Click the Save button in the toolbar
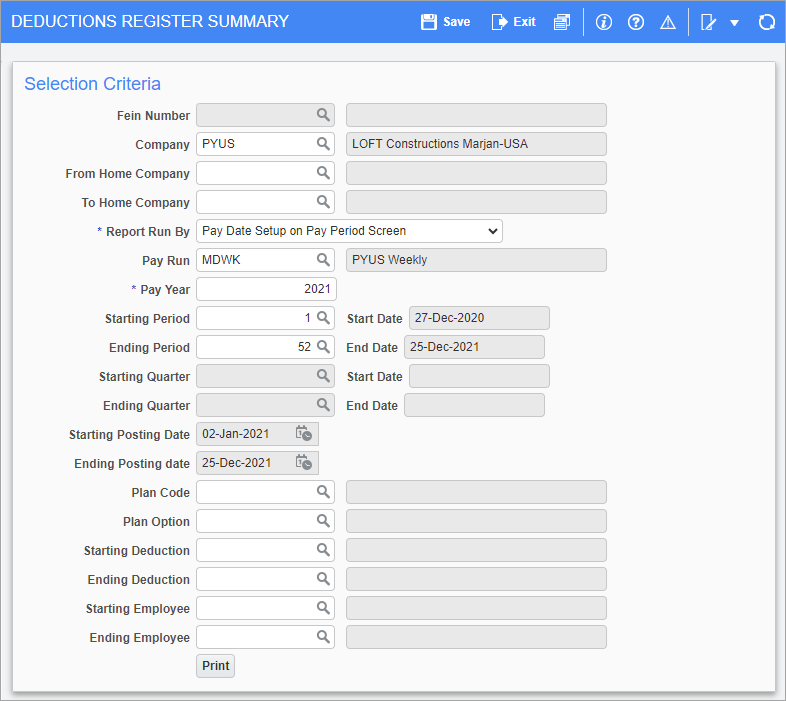This screenshot has height=701, width=786. tap(445, 22)
